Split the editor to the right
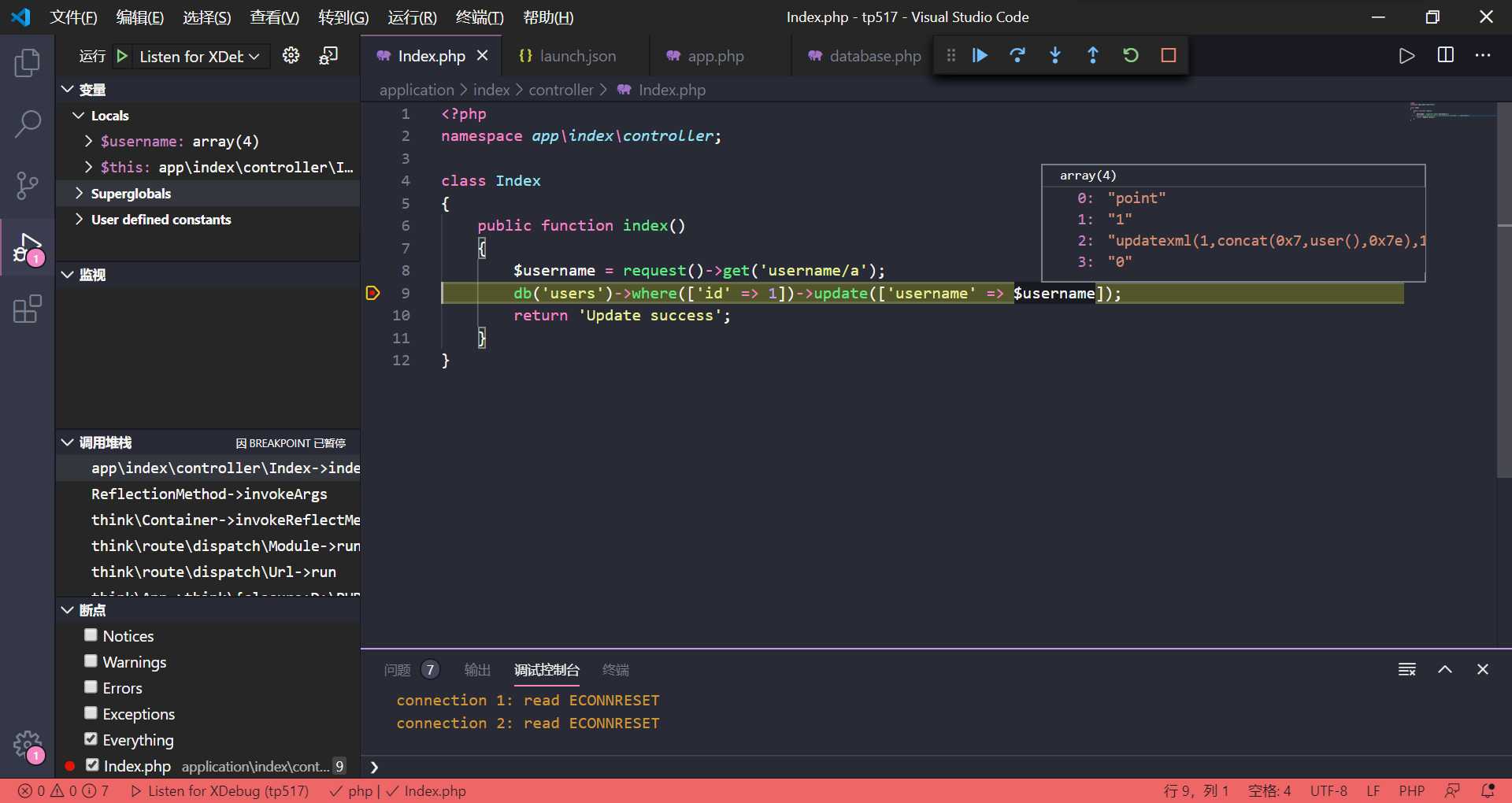 1446,55
